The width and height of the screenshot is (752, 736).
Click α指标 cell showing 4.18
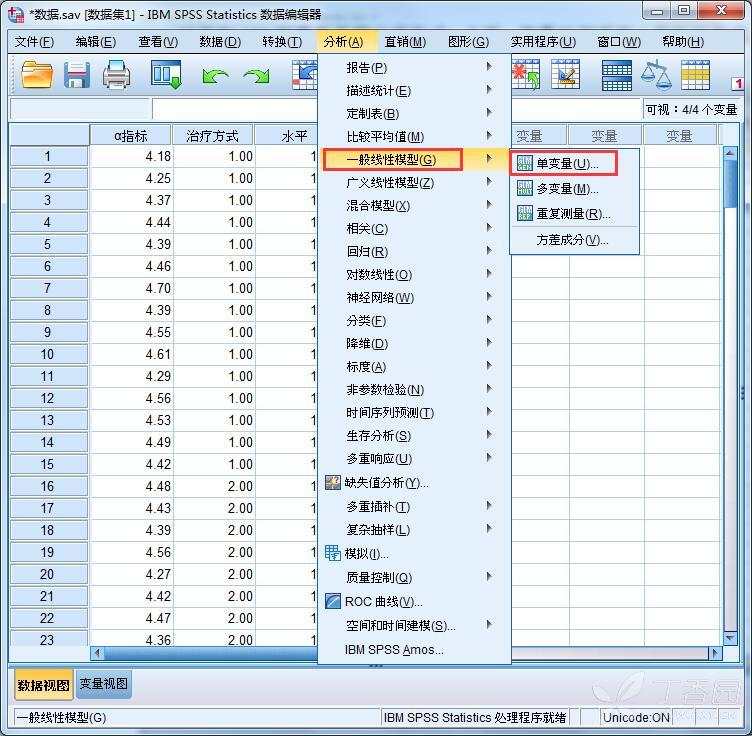(131, 156)
